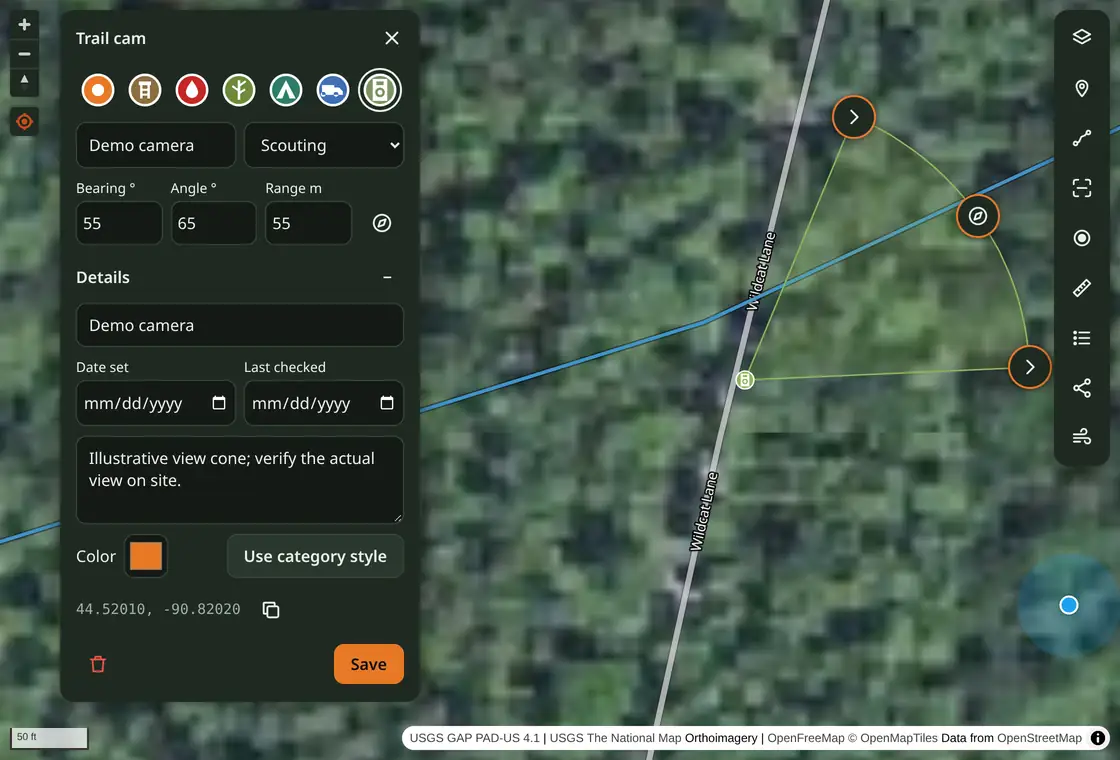The image size is (1120, 760).
Task: Select the green plant category icon
Action: (239, 91)
